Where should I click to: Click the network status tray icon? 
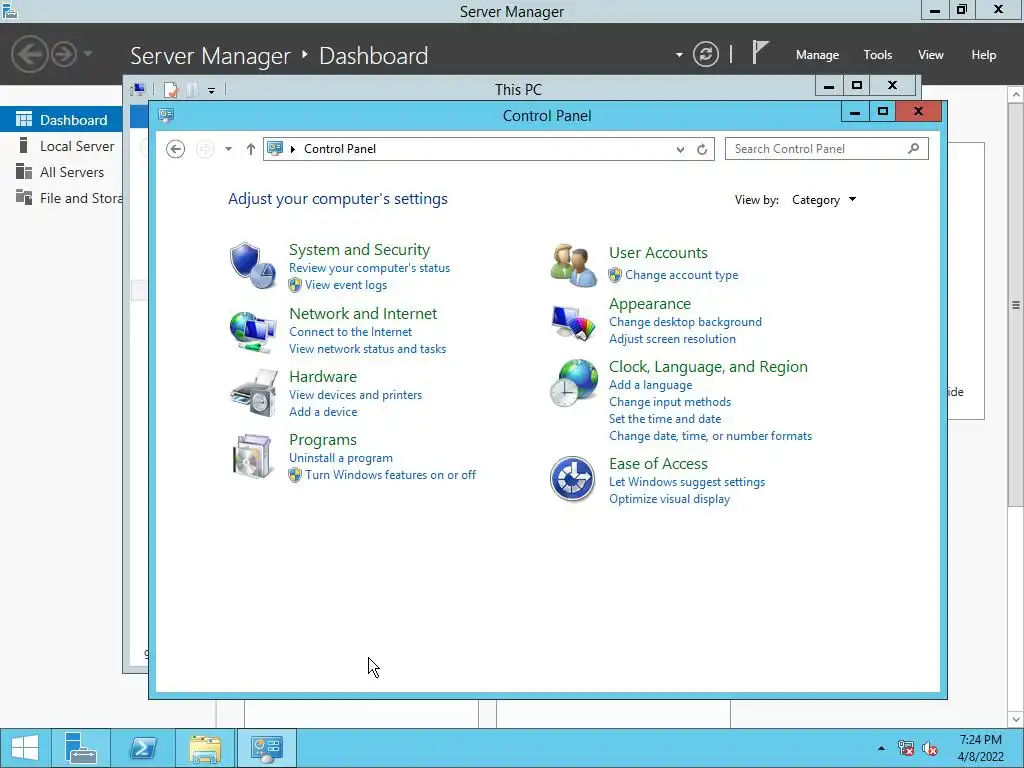click(x=906, y=748)
